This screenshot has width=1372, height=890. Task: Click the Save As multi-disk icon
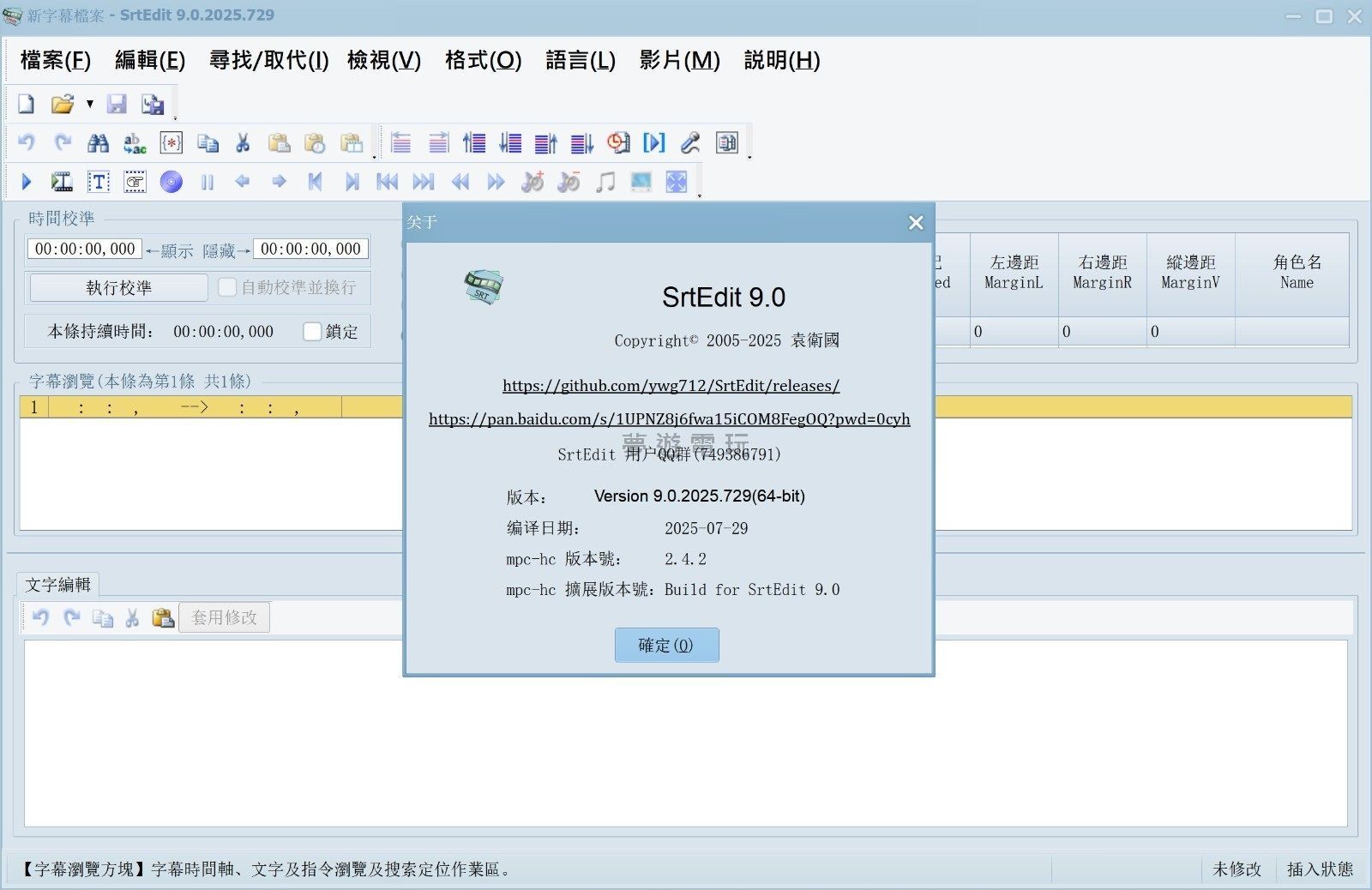(153, 105)
